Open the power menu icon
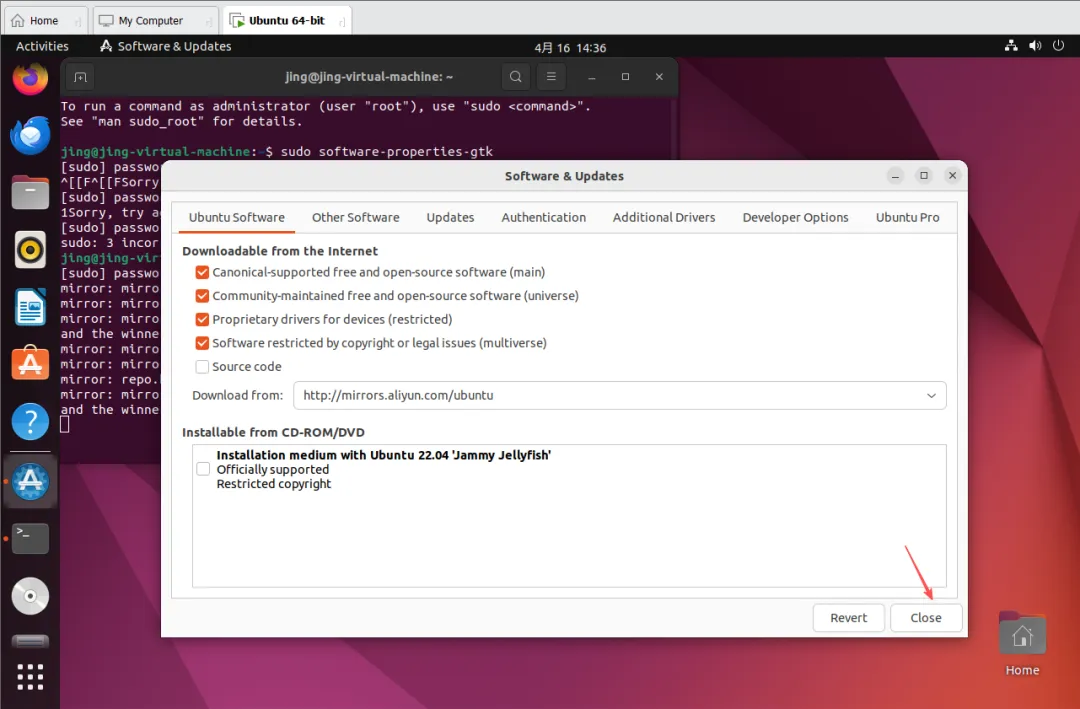The width and height of the screenshot is (1080, 709). coord(1059,46)
